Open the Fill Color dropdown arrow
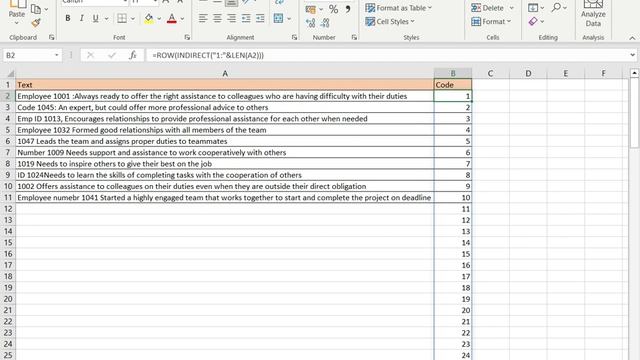The image size is (640, 360). point(159,18)
